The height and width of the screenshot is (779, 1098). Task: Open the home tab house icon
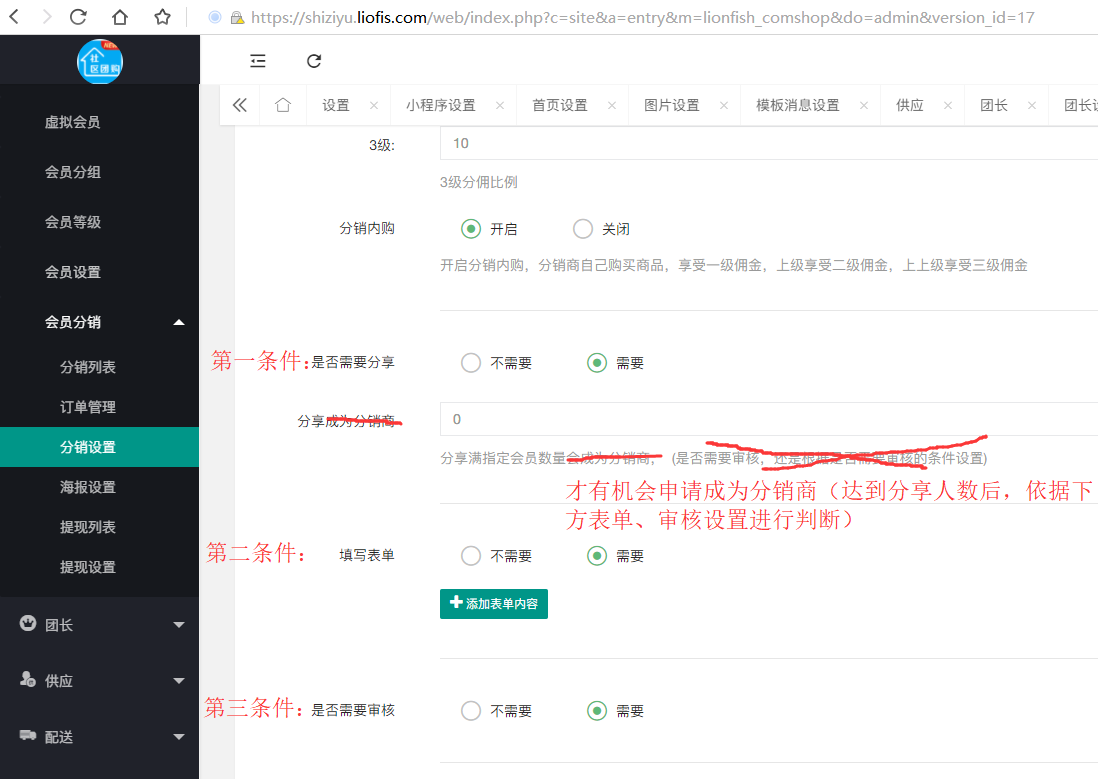pos(283,105)
